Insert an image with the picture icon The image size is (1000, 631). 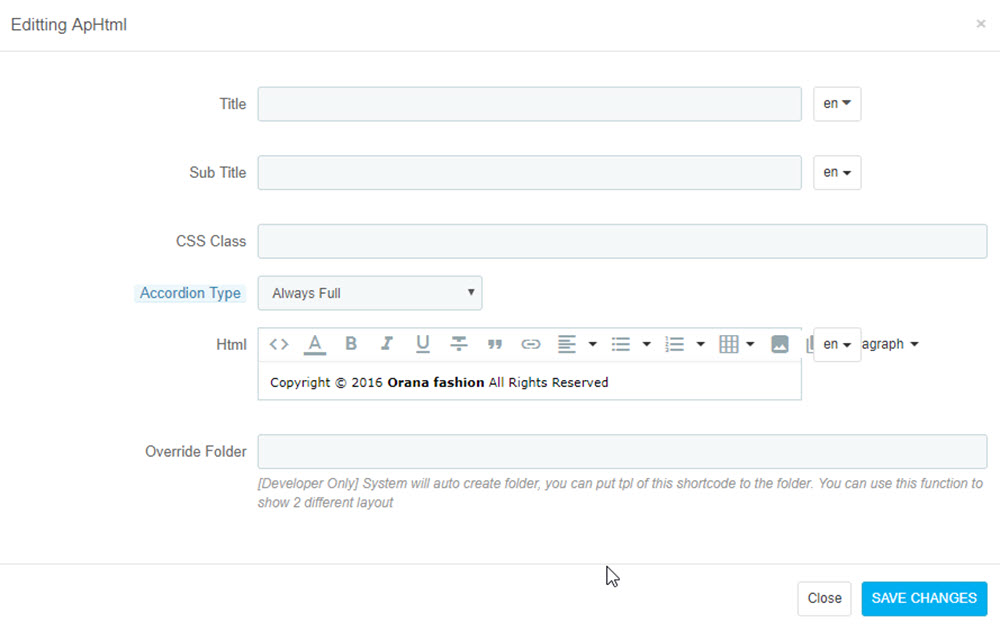tap(779, 344)
